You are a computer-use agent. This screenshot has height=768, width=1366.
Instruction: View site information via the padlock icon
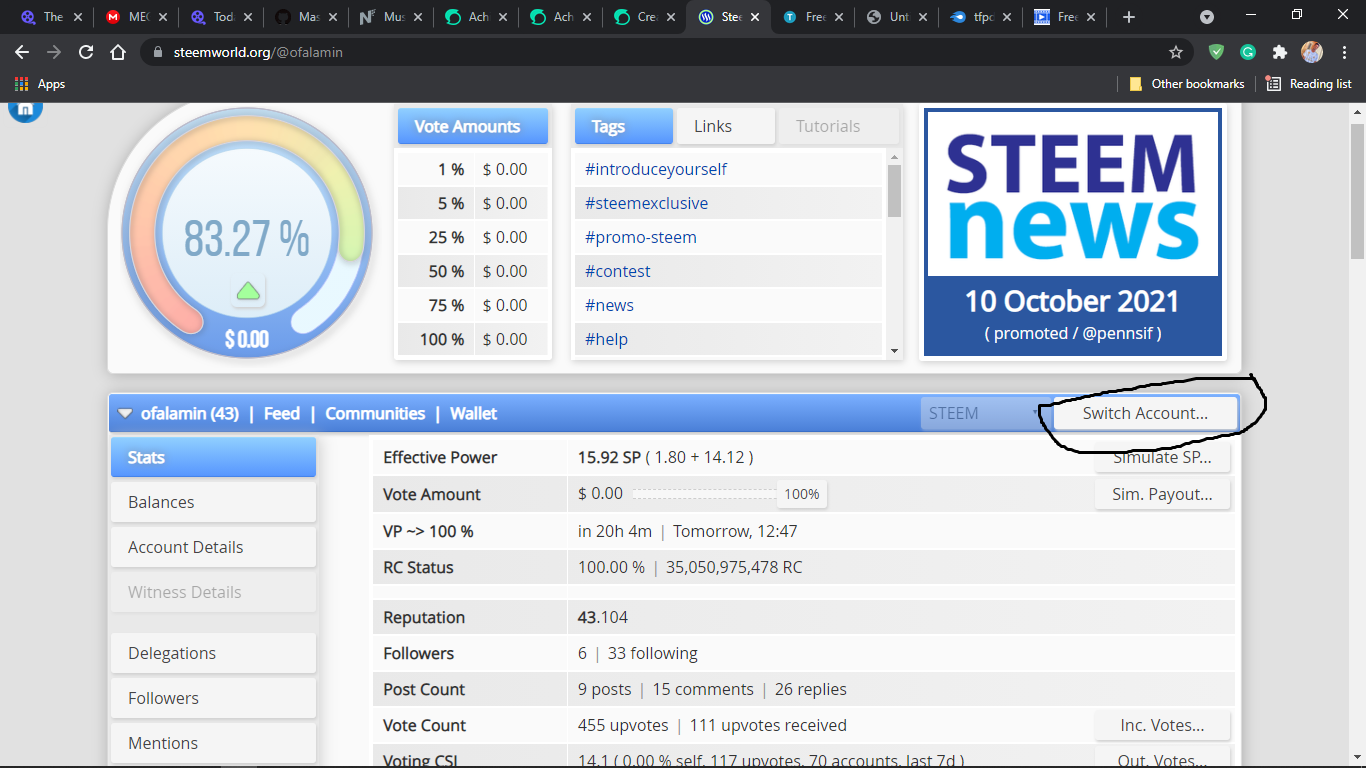pyautogui.click(x=158, y=52)
